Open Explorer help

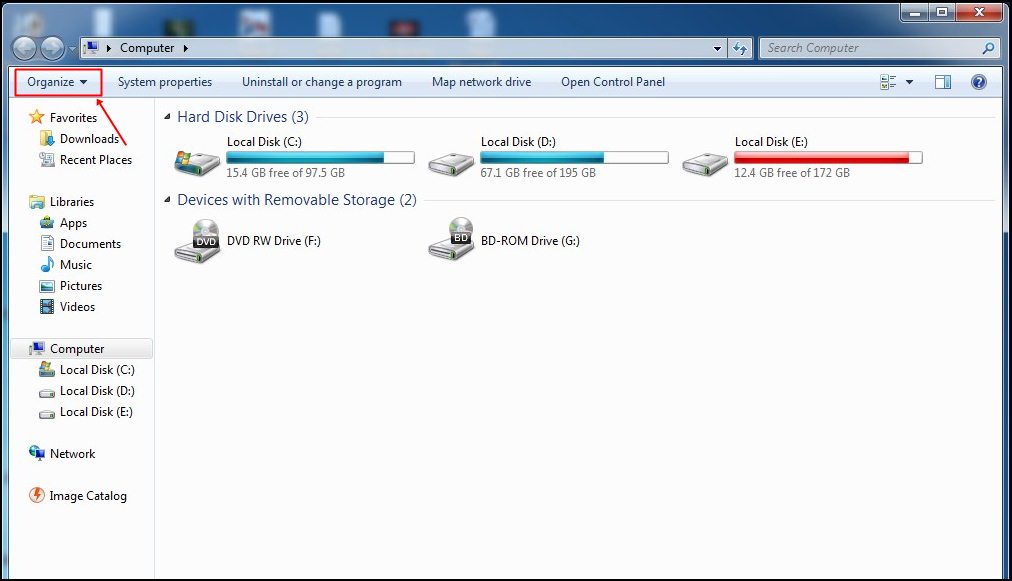pos(978,81)
